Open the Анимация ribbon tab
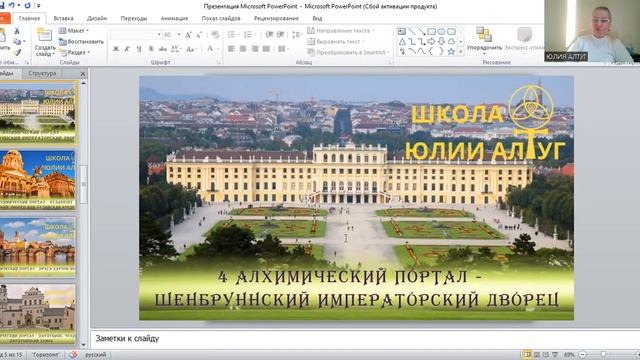 [x=174, y=18]
